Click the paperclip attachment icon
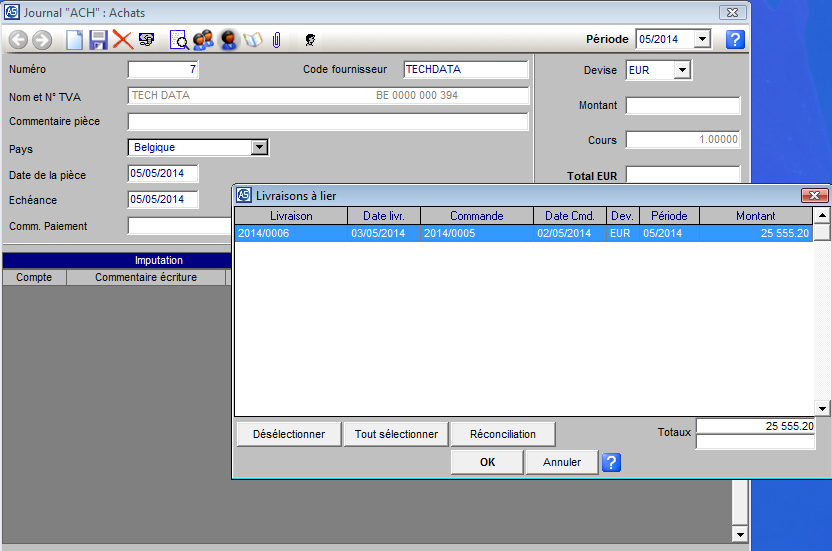 (x=277, y=40)
